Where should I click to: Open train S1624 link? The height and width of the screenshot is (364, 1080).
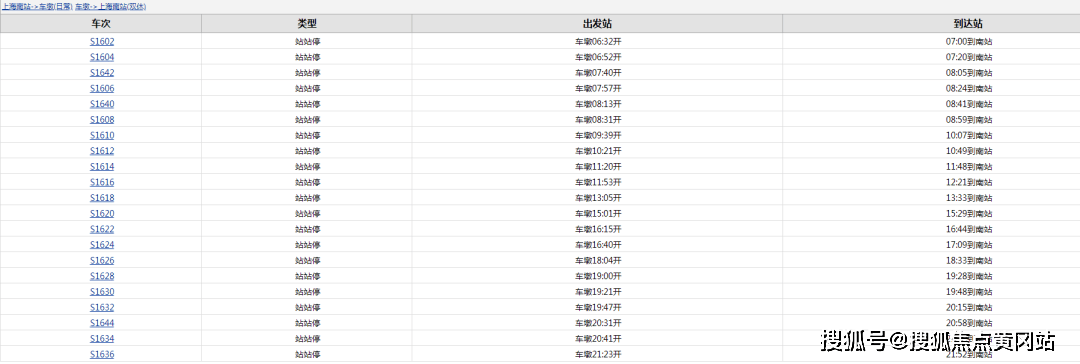point(102,245)
